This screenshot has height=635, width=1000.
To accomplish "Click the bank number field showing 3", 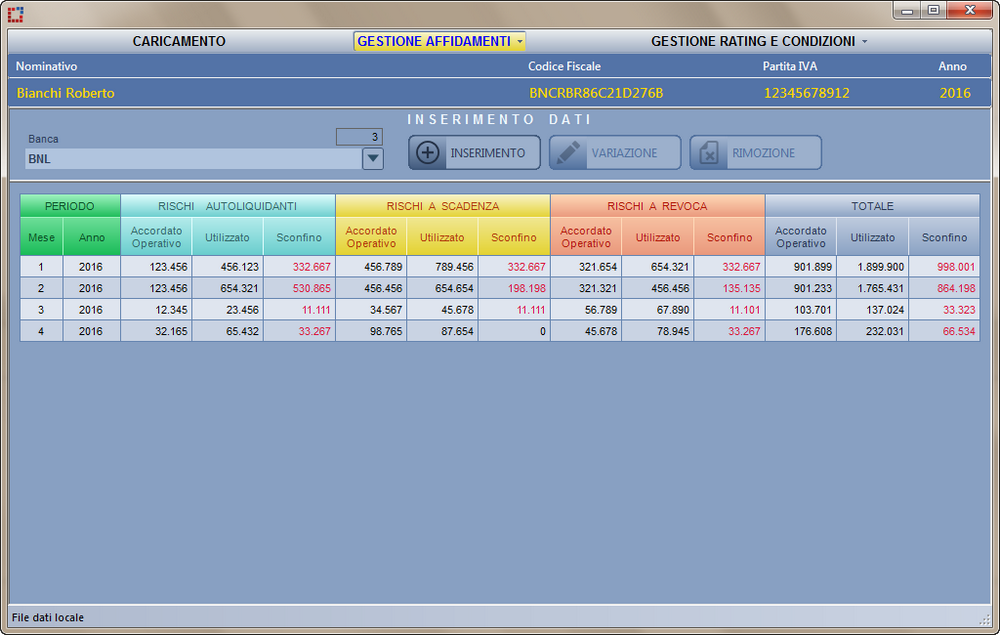I will (359, 137).
